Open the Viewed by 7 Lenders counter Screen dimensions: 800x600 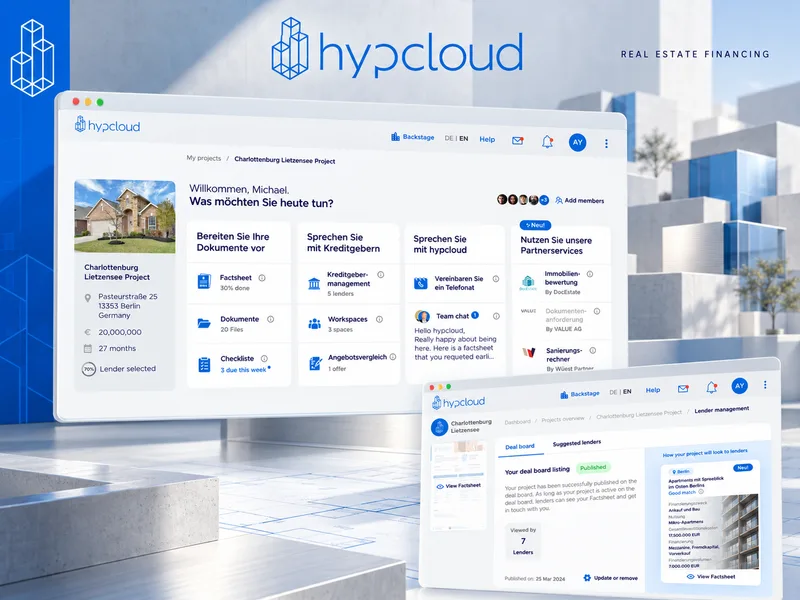(523, 541)
